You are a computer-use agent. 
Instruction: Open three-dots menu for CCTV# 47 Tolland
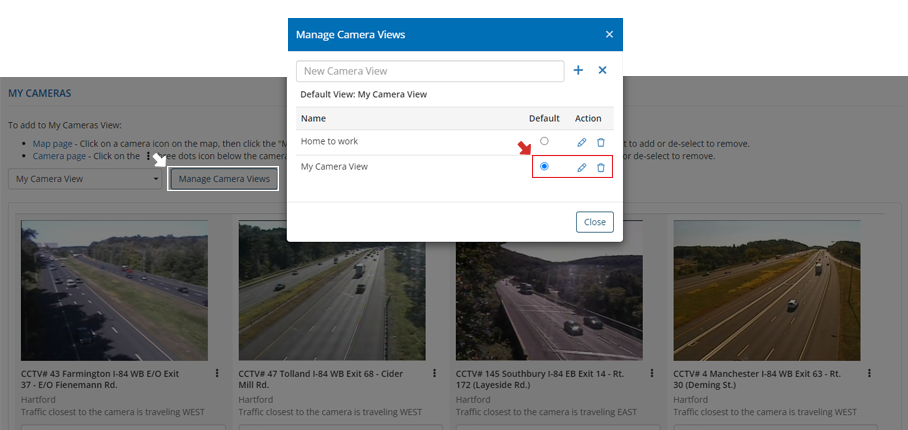coord(434,373)
